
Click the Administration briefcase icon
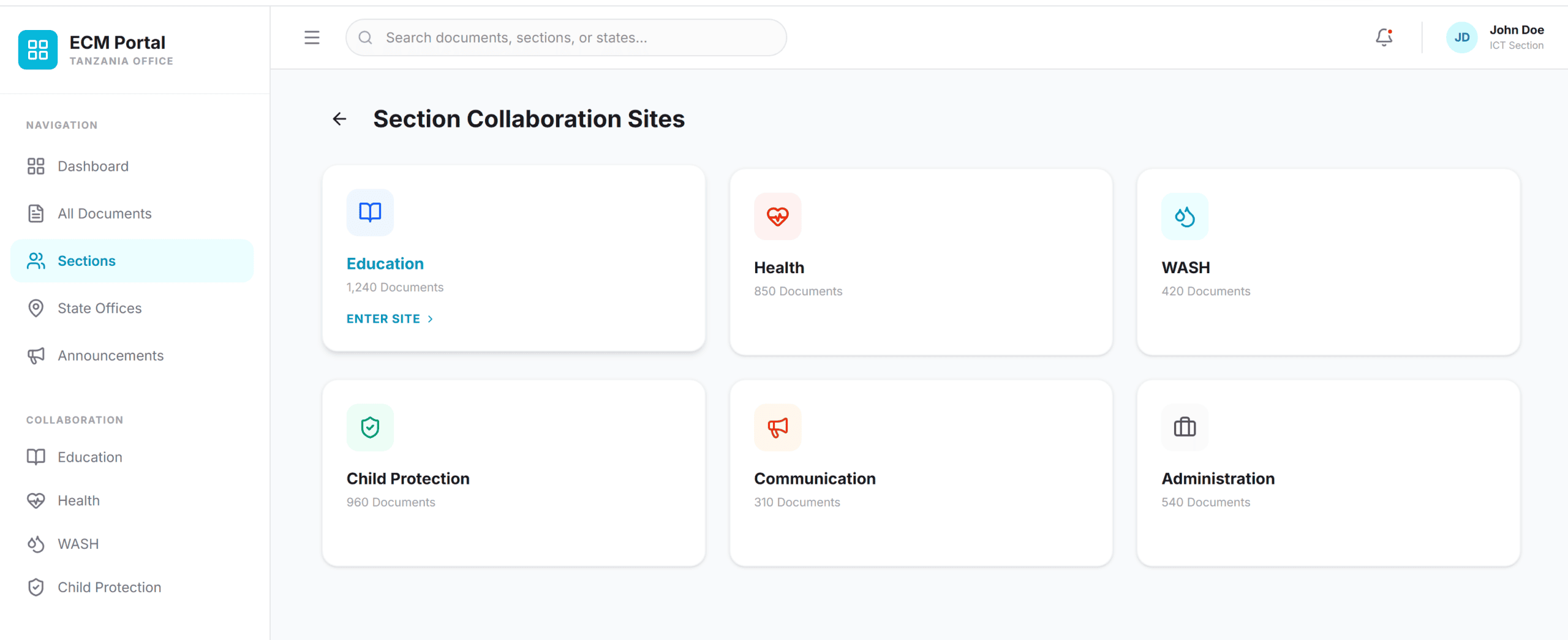pyautogui.click(x=1185, y=427)
